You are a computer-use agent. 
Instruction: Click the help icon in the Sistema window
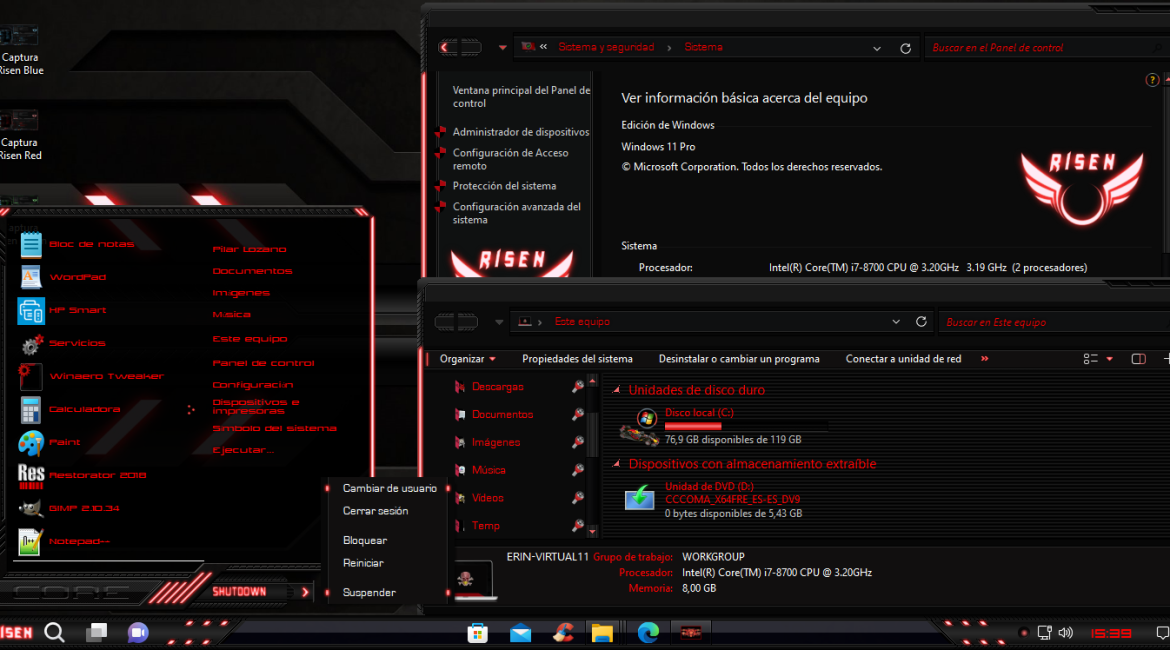[x=1152, y=80]
